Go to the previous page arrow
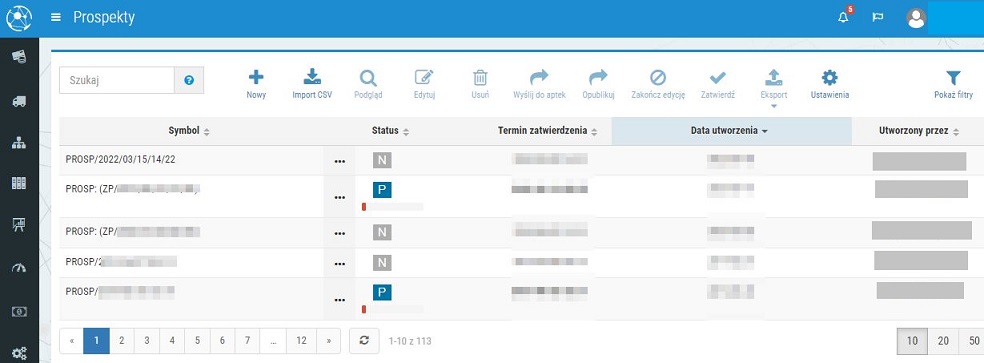 point(72,340)
